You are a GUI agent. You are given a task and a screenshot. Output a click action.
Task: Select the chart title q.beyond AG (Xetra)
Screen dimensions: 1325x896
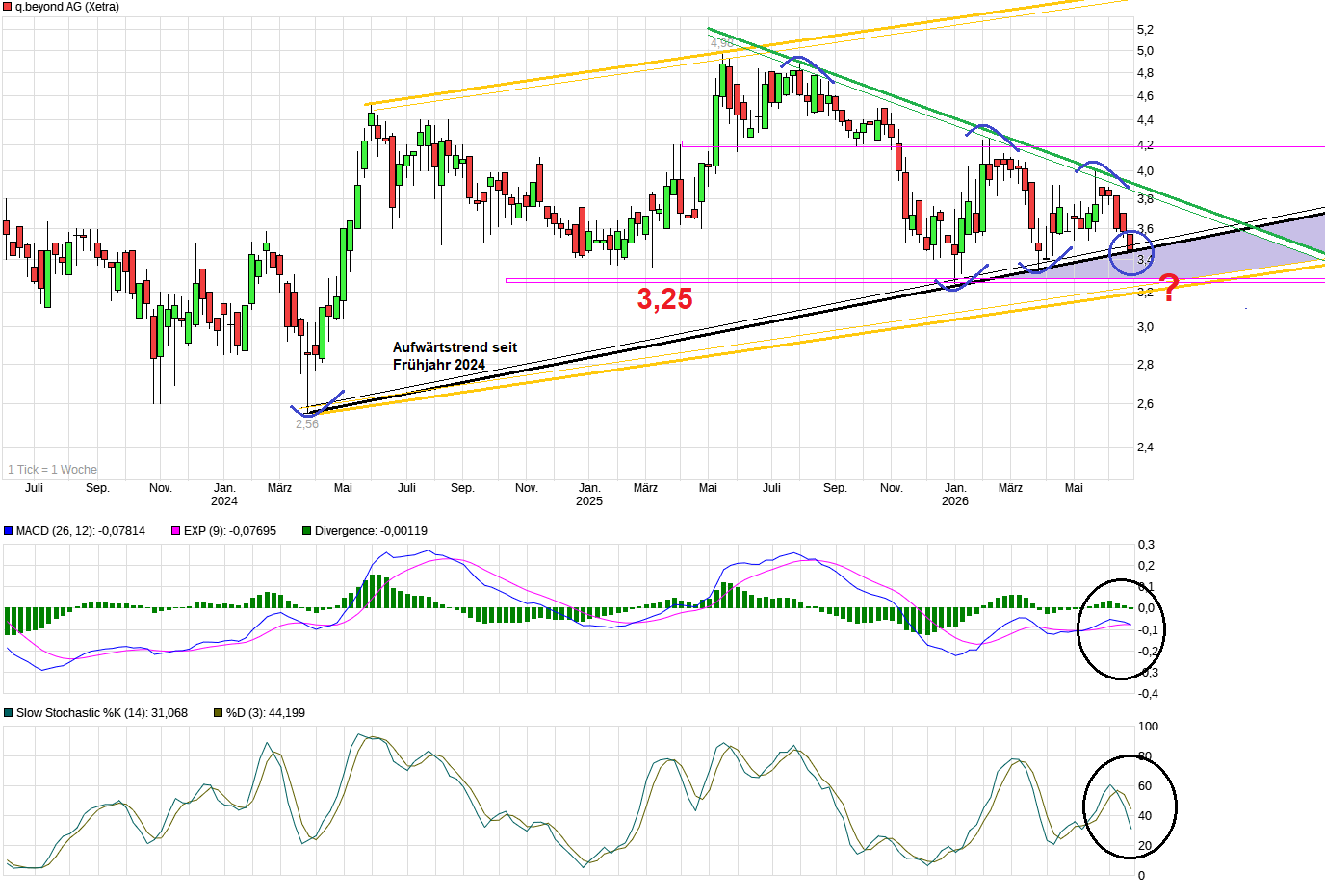(x=67, y=7)
